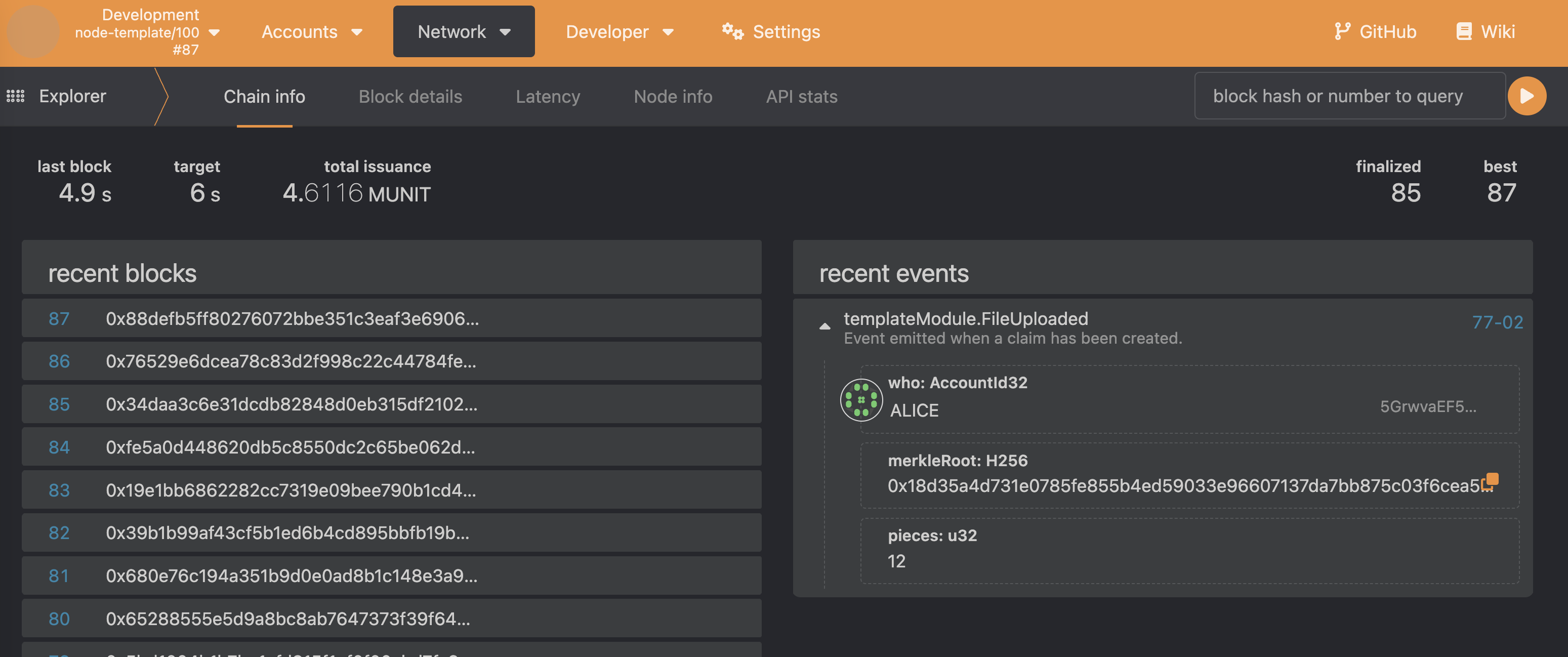Click hash 0x39b1b99af43cf5b1ed6b4cd895bbfb19b...
Image resolution: width=1568 pixels, height=657 pixels.
pos(287,533)
